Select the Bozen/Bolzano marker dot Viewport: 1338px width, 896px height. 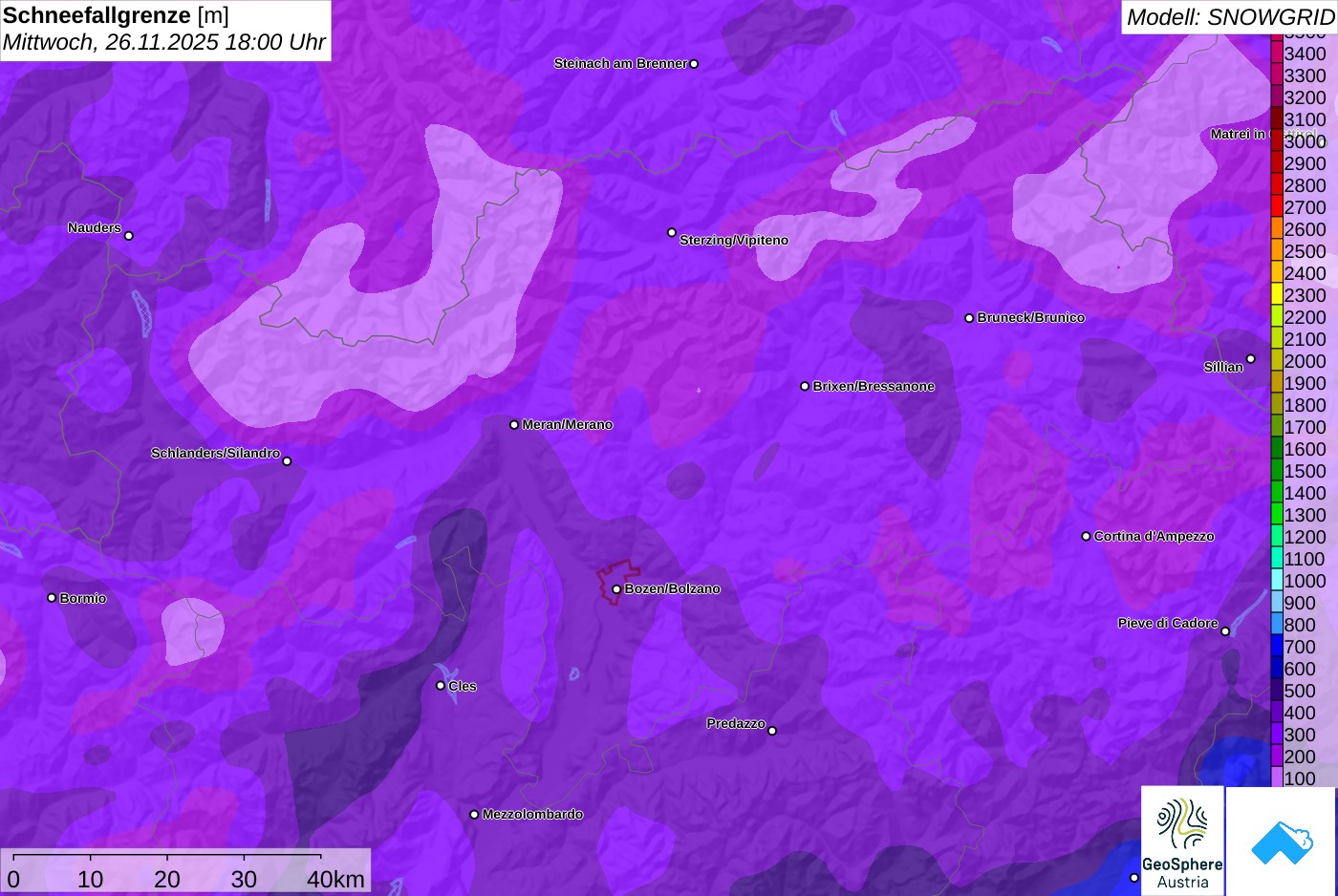pyautogui.click(x=616, y=589)
